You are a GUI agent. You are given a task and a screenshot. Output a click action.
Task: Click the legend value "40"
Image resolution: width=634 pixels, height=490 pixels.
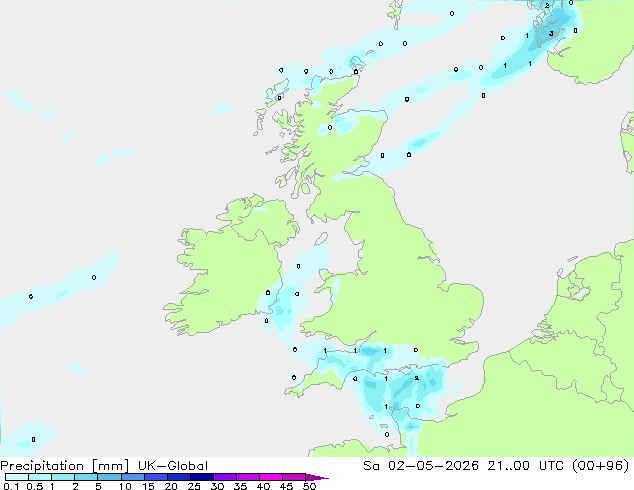pyautogui.click(x=263, y=486)
